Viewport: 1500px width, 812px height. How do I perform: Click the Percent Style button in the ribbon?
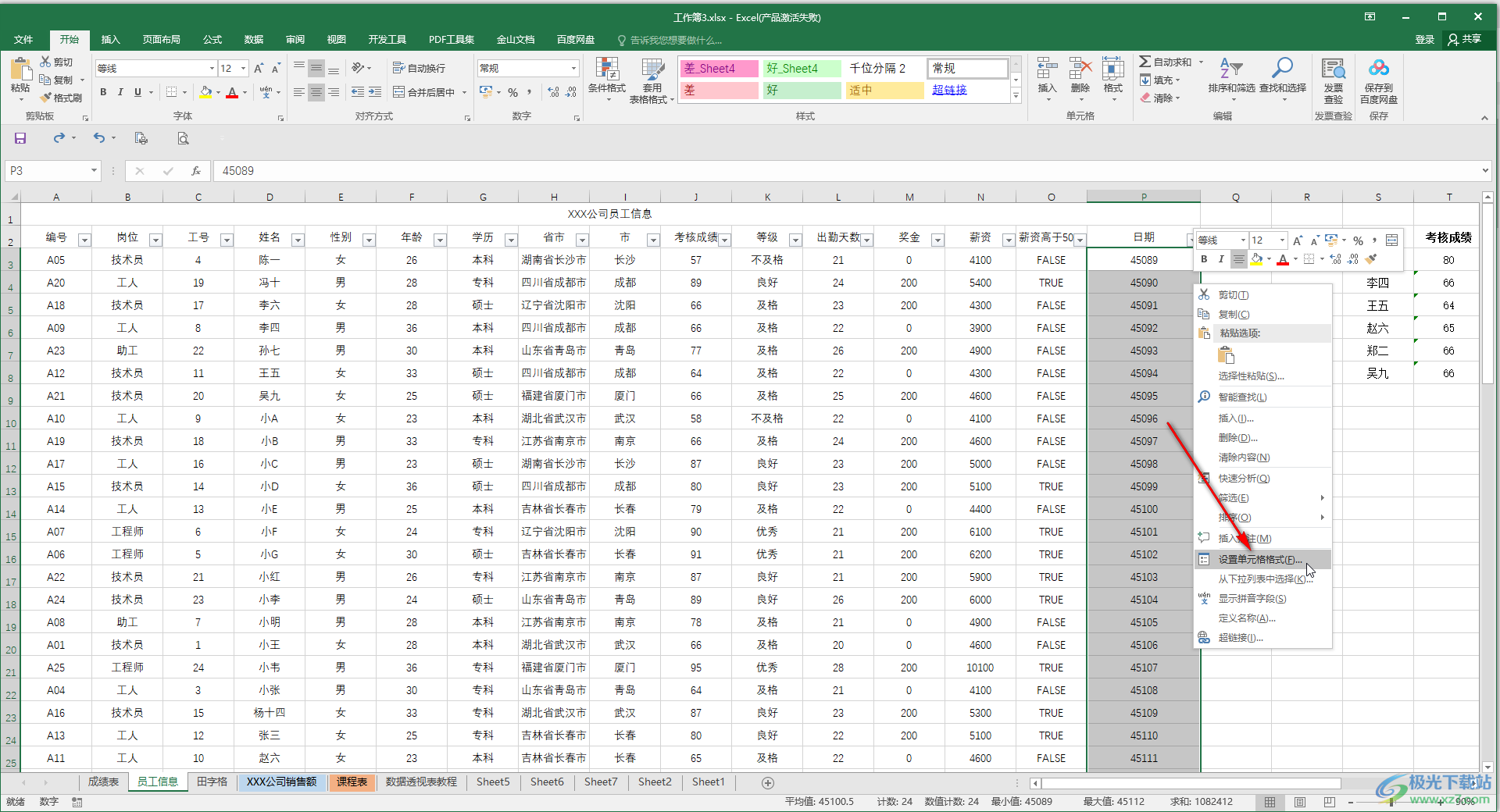point(513,92)
